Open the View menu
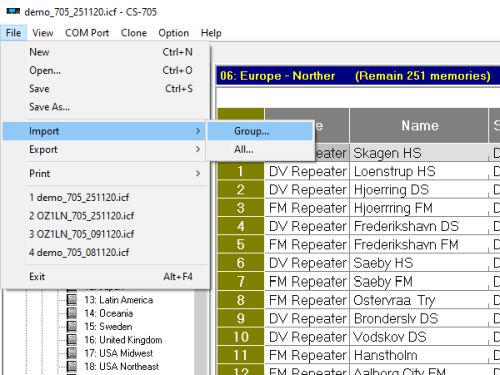 [43, 33]
